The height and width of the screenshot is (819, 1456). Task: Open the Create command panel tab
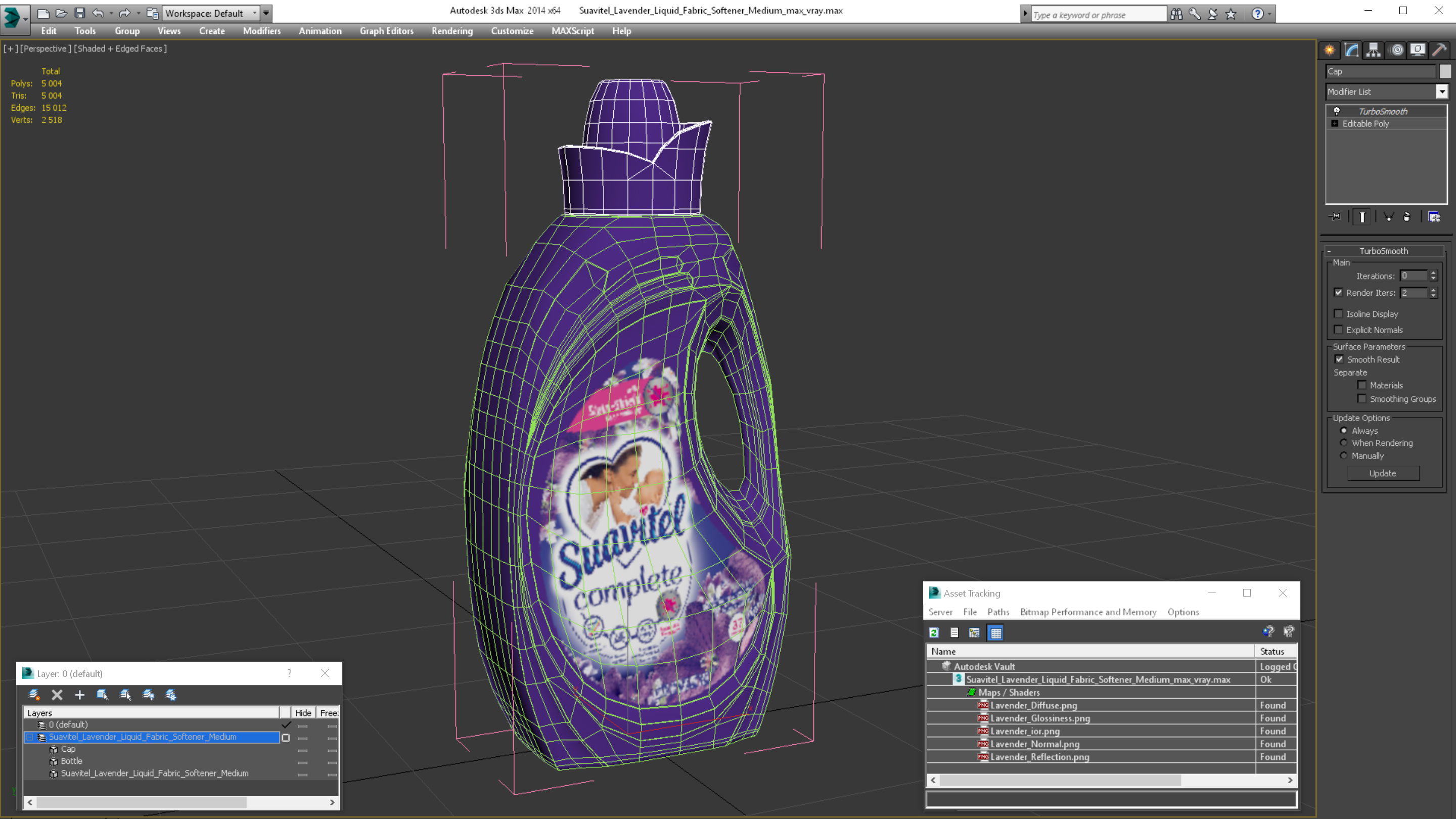click(x=1330, y=51)
